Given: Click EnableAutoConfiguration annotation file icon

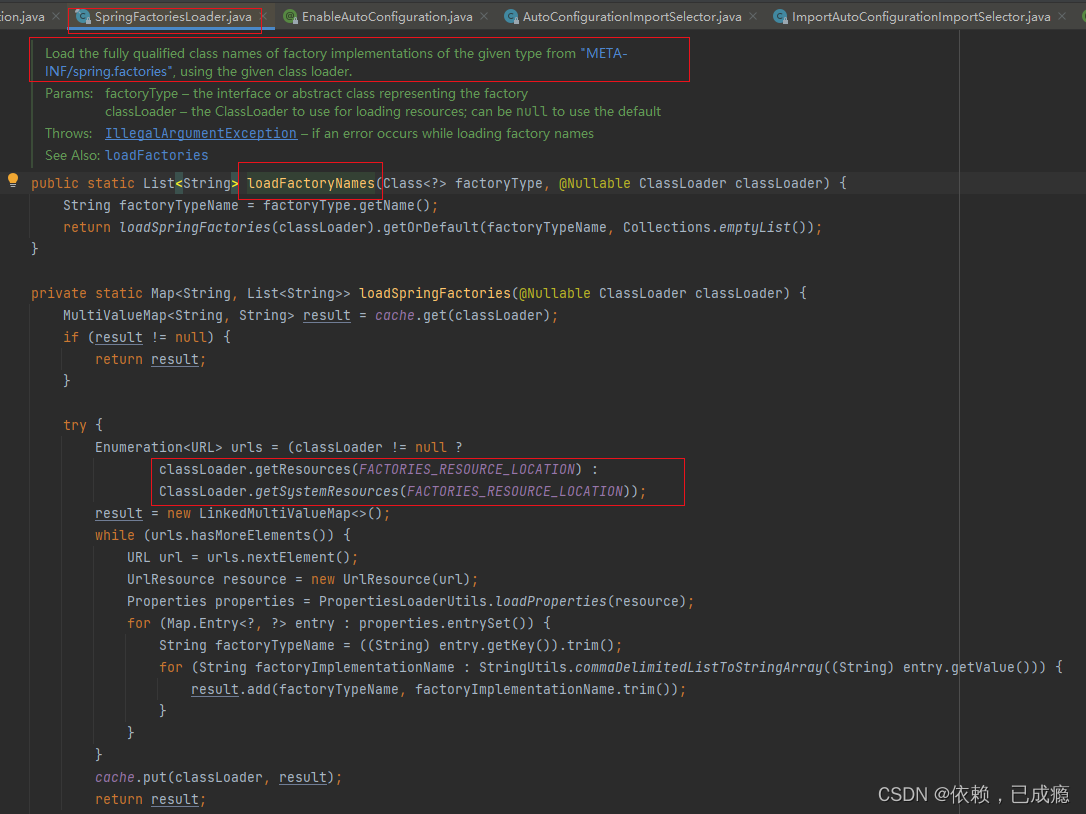Looking at the screenshot, I should pos(291,17).
